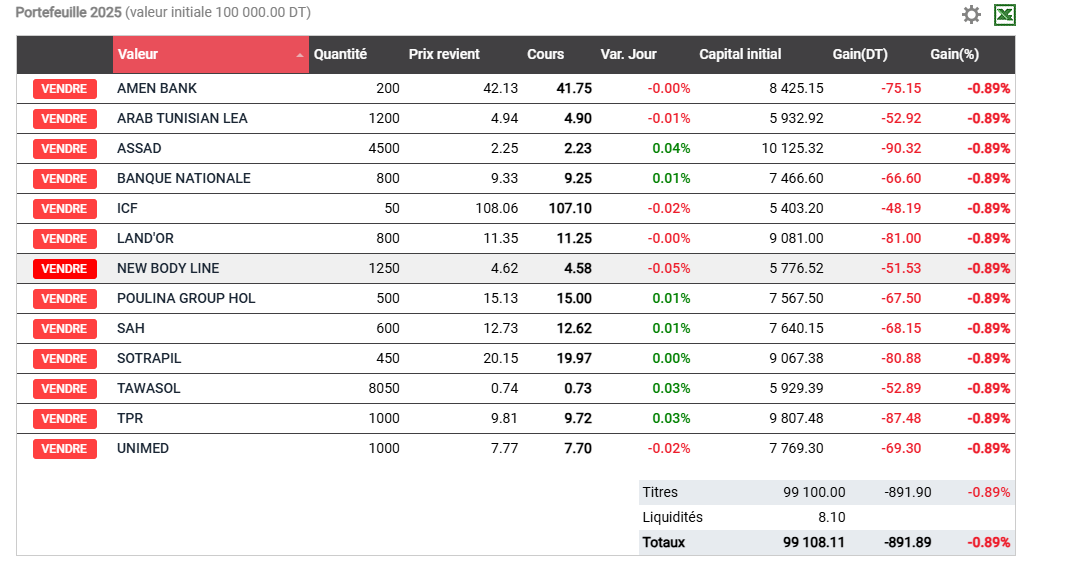Click ASSAD capital value 10 125.32

point(792,148)
